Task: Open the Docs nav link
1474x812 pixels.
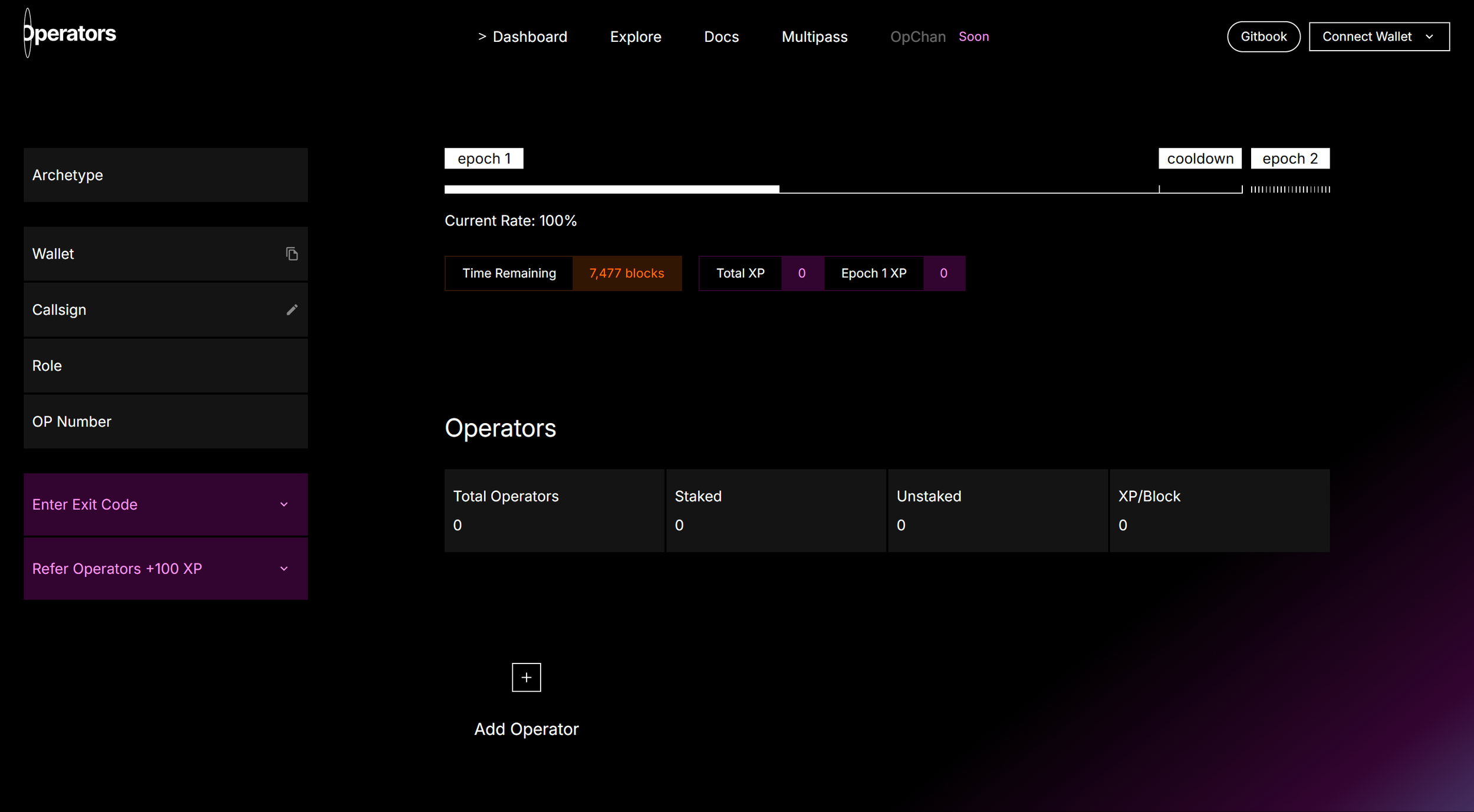Action: click(721, 37)
